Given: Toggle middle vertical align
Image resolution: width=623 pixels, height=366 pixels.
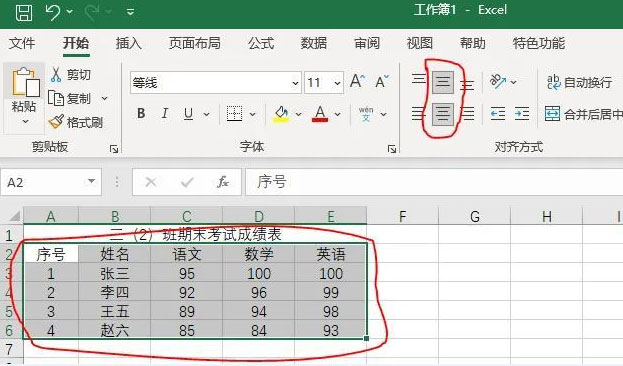Looking at the screenshot, I should (443, 82).
